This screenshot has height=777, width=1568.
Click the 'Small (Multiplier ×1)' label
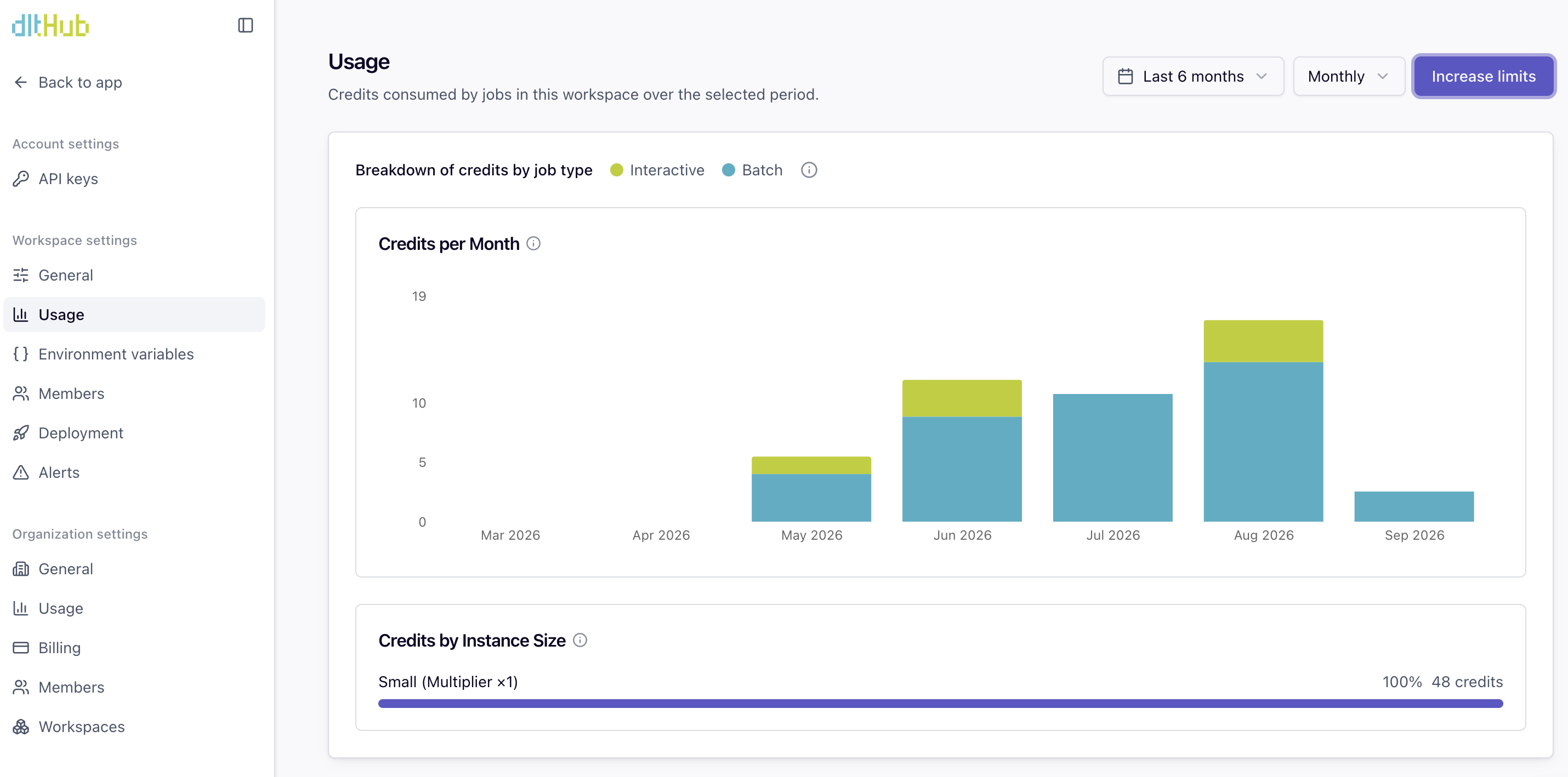pyautogui.click(x=448, y=682)
